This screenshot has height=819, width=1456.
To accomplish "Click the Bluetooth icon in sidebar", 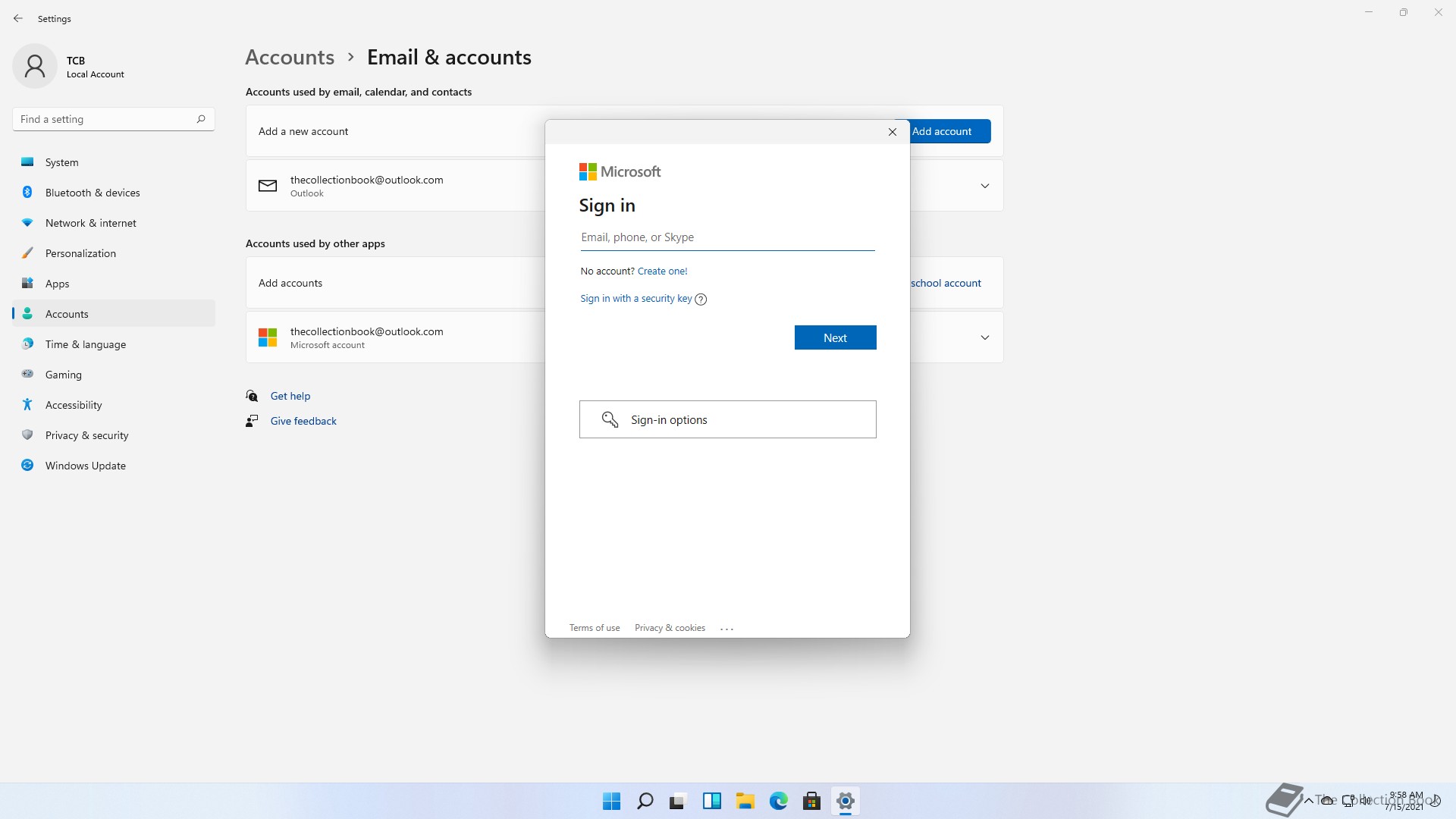I will tap(27, 193).
